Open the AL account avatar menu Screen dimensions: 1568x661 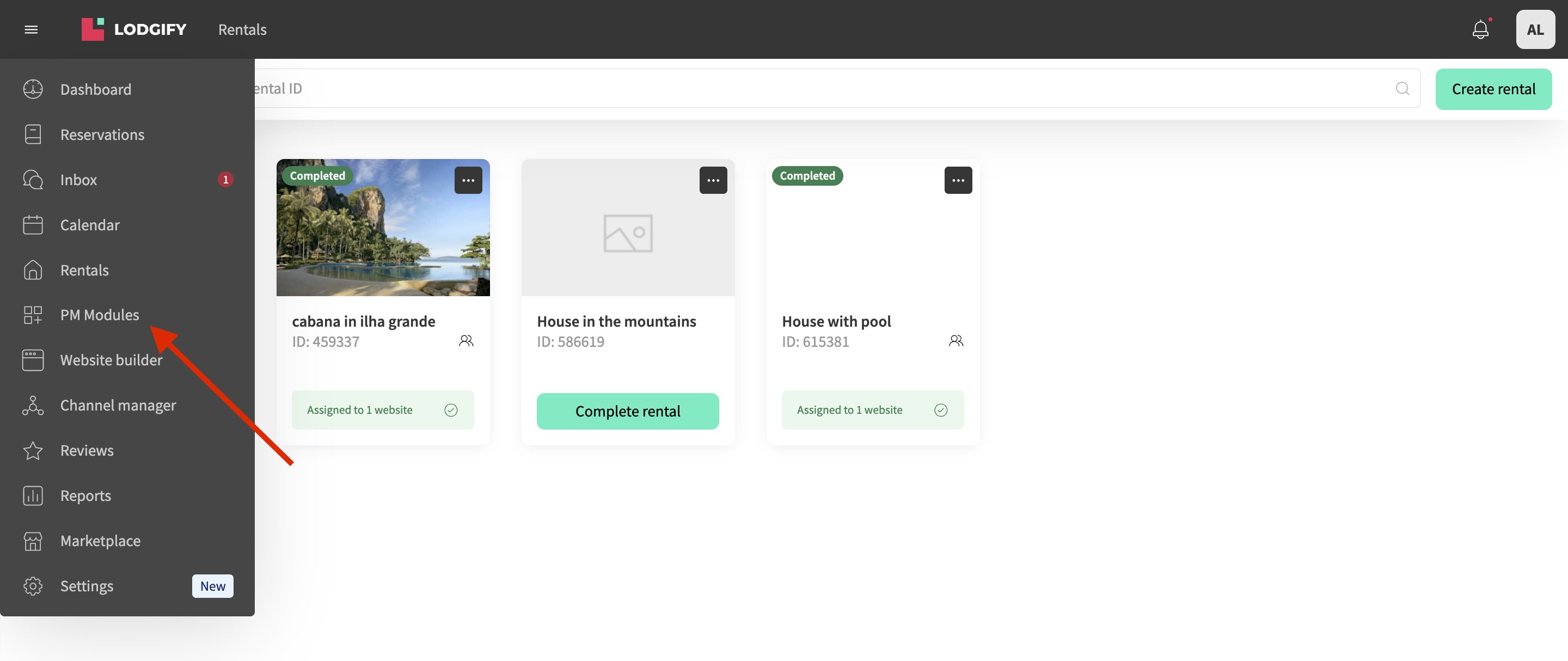[1535, 29]
